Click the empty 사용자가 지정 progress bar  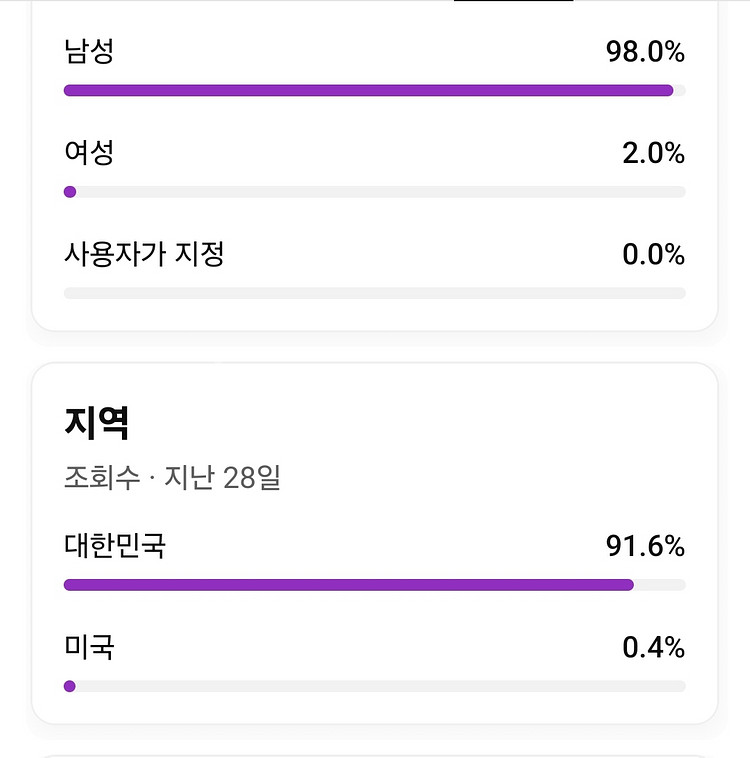tap(375, 293)
